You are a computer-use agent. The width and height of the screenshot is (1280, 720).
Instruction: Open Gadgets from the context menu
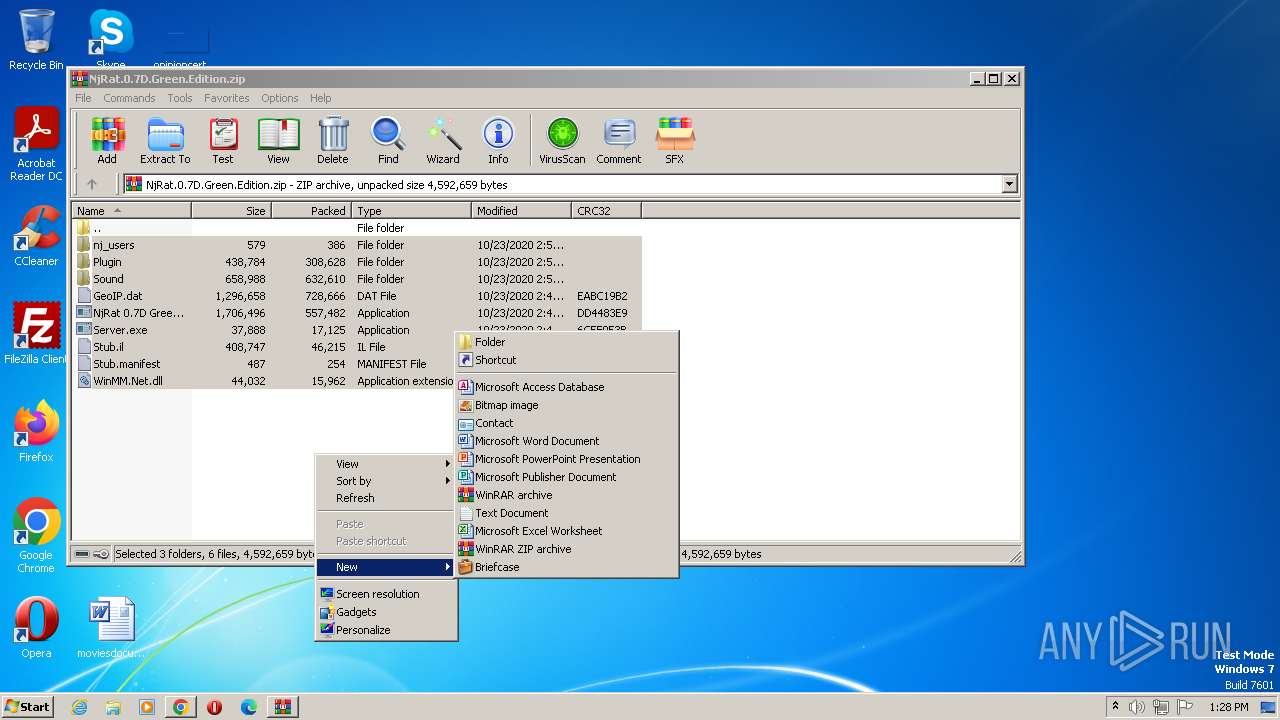tap(386, 612)
